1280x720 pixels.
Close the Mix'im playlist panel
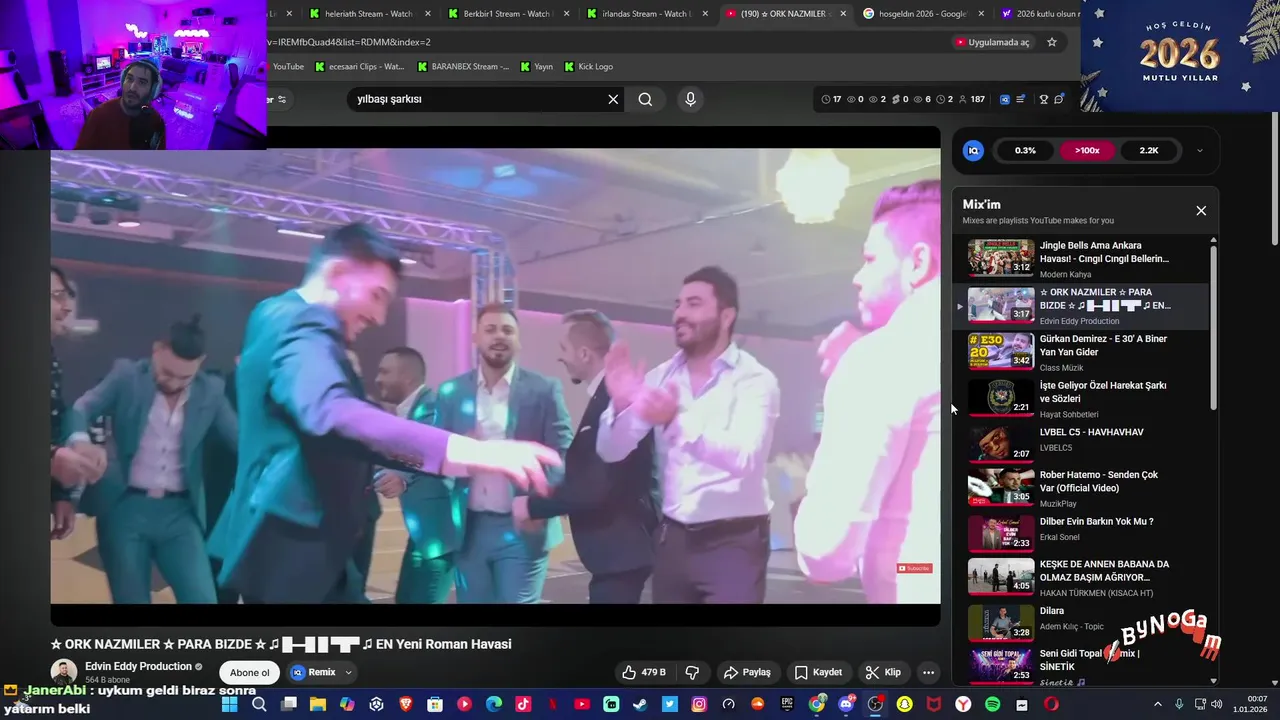pos(1201,210)
